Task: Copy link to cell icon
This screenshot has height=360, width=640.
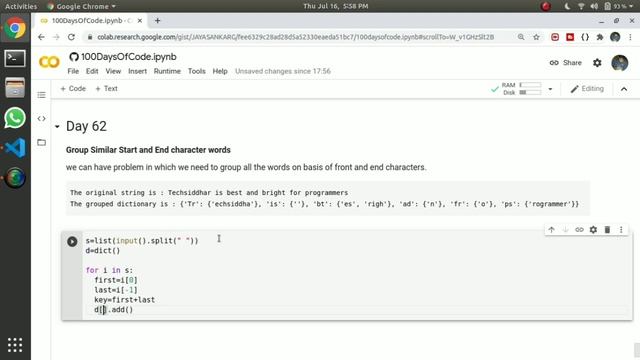Action: pyautogui.click(x=579, y=230)
